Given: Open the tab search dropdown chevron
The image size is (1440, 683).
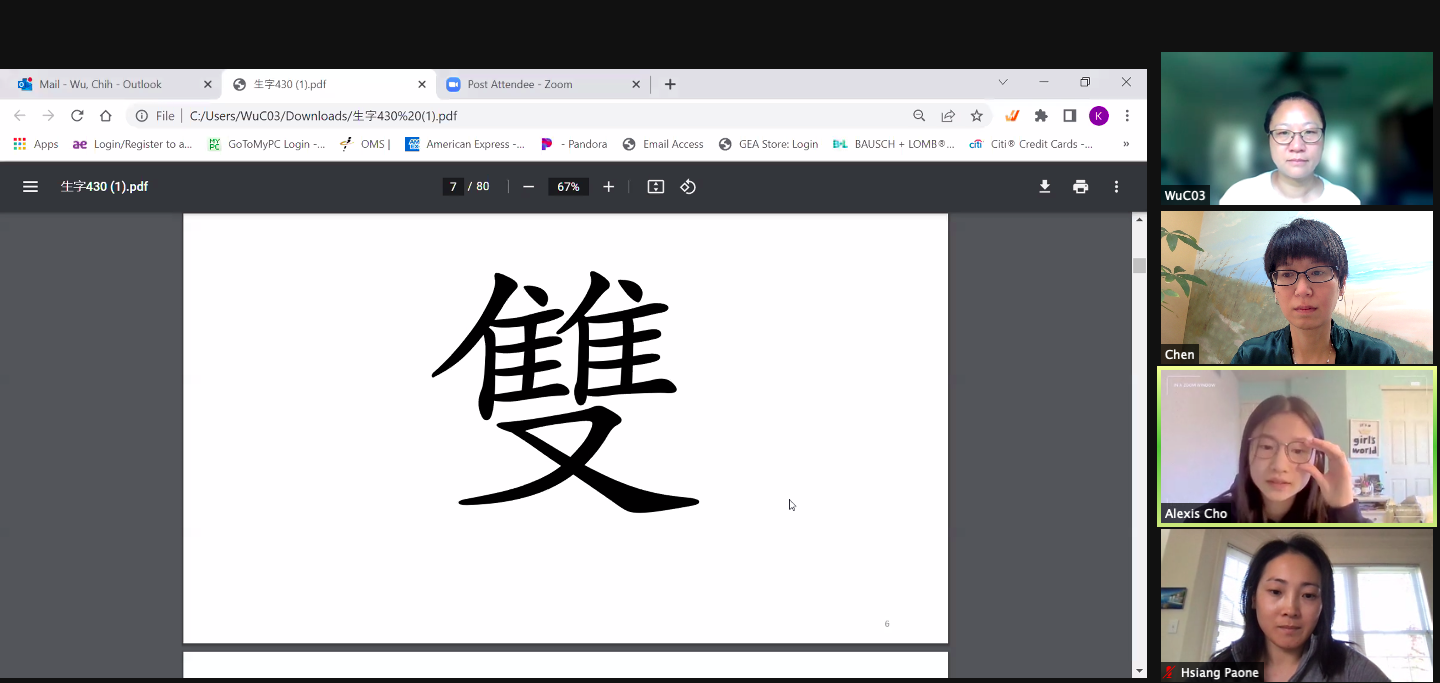Looking at the screenshot, I should (x=1003, y=82).
